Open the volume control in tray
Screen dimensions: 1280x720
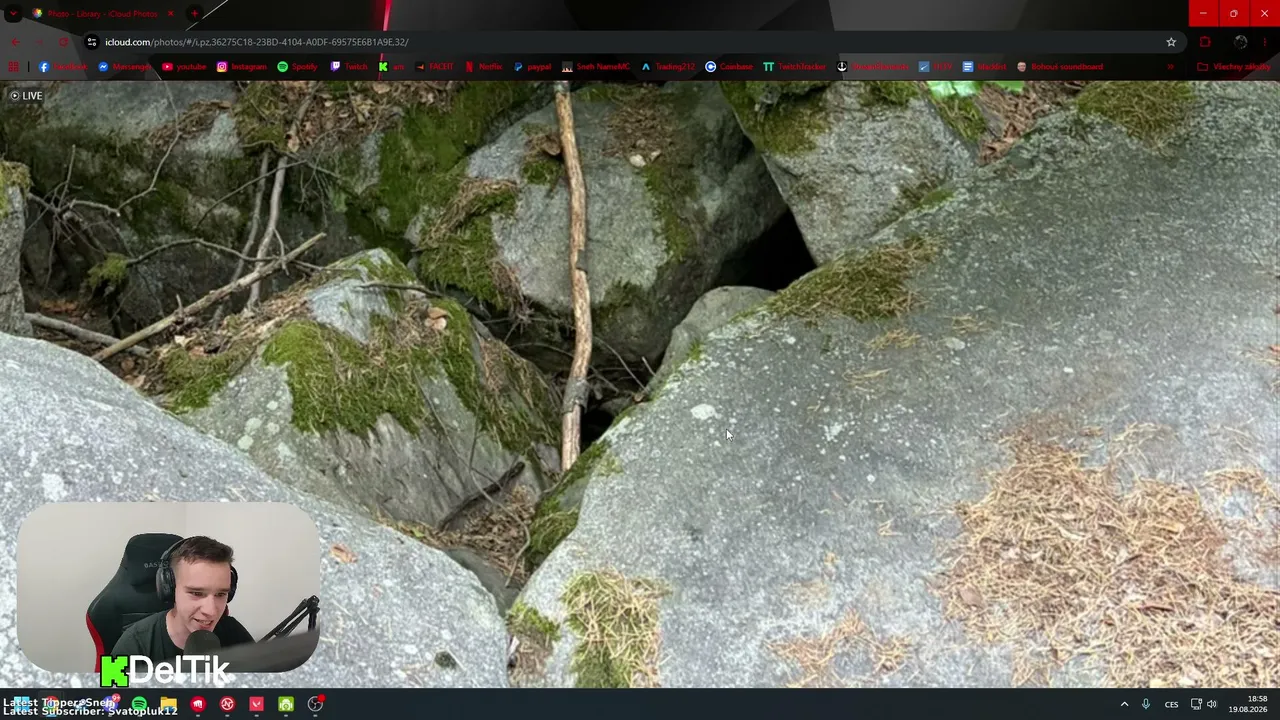coord(1212,704)
